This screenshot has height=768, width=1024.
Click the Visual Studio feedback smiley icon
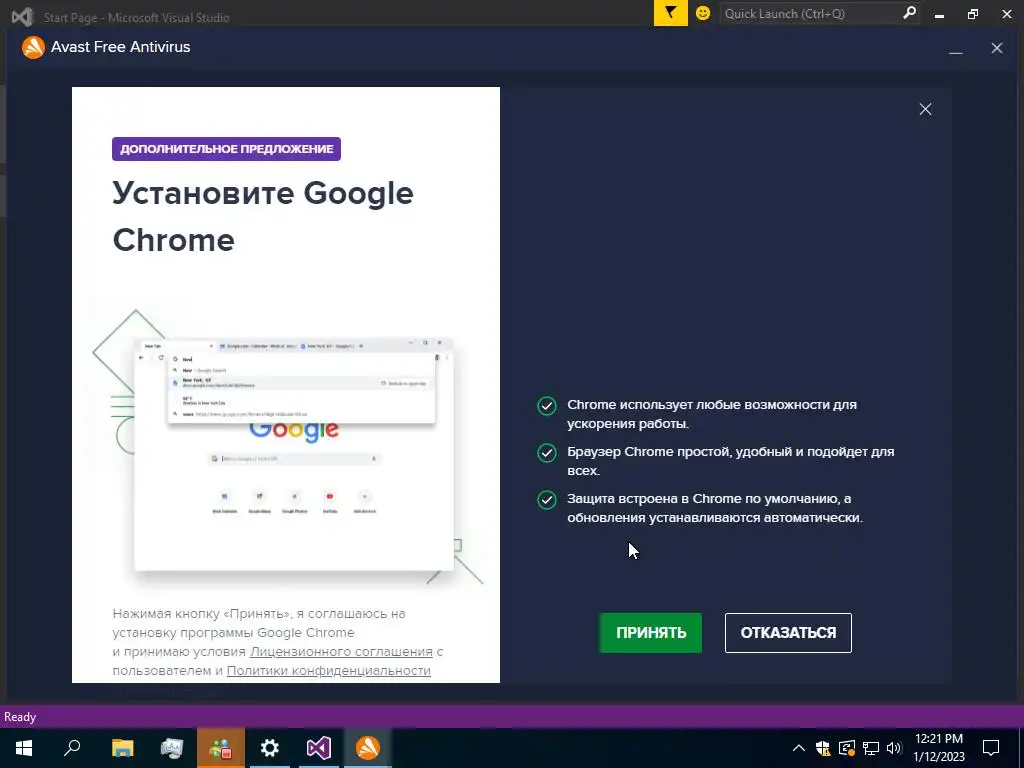click(x=703, y=13)
